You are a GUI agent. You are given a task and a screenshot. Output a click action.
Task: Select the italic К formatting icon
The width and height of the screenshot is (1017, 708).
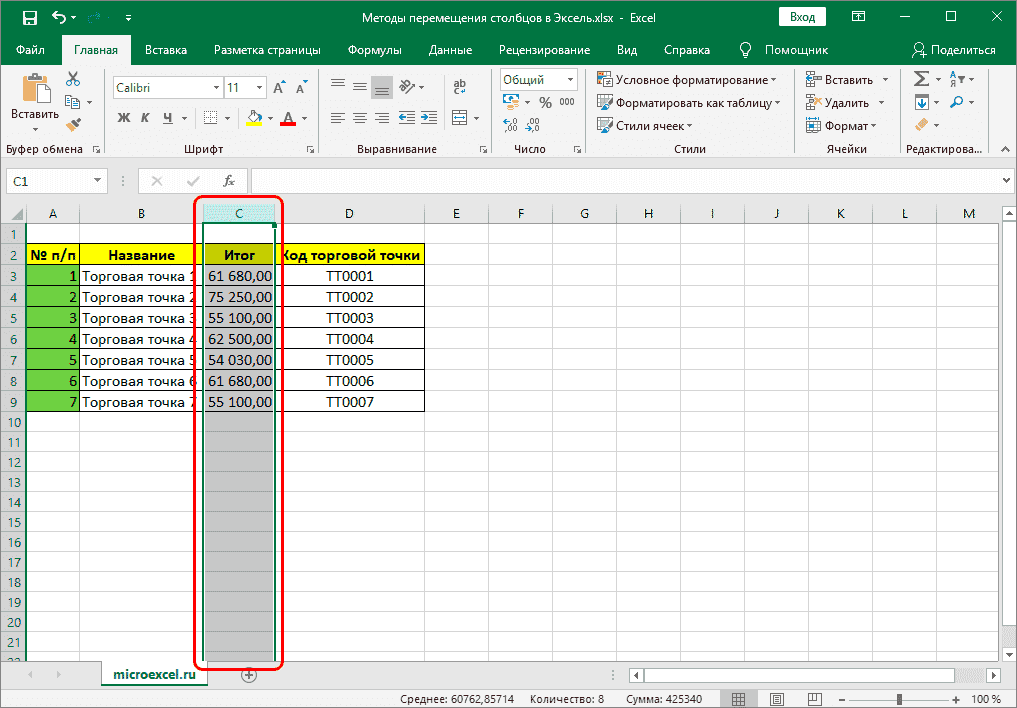pos(146,118)
